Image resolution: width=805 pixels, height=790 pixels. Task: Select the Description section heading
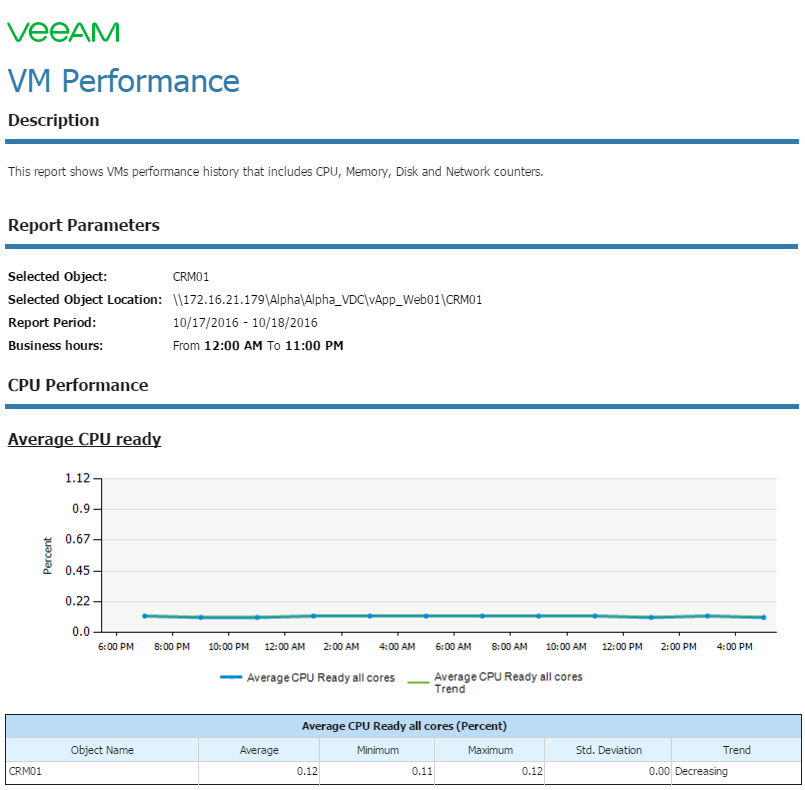point(53,120)
